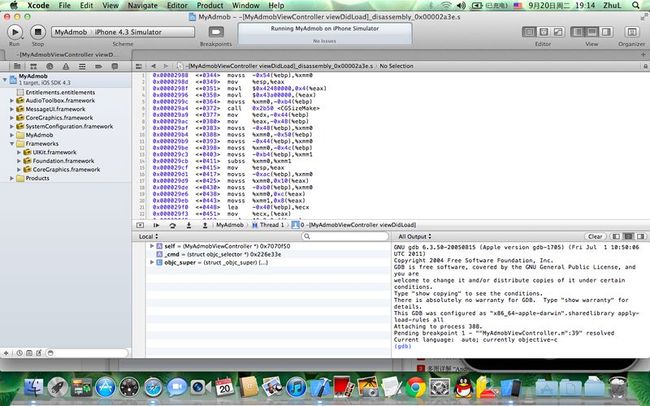The height and width of the screenshot is (406, 650).
Task: Select viewDidLoad stack frame in debug bar
Action: click(354, 225)
